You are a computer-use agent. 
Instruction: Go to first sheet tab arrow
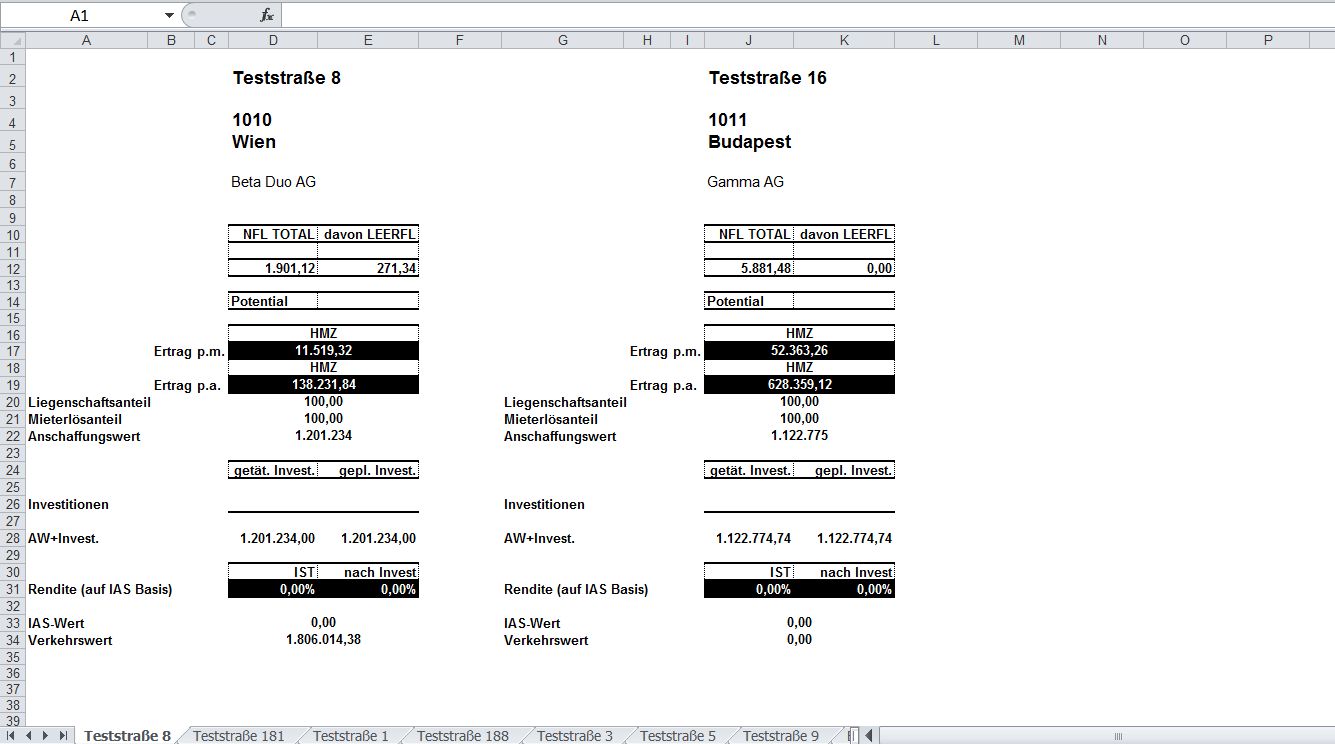(x=12, y=736)
